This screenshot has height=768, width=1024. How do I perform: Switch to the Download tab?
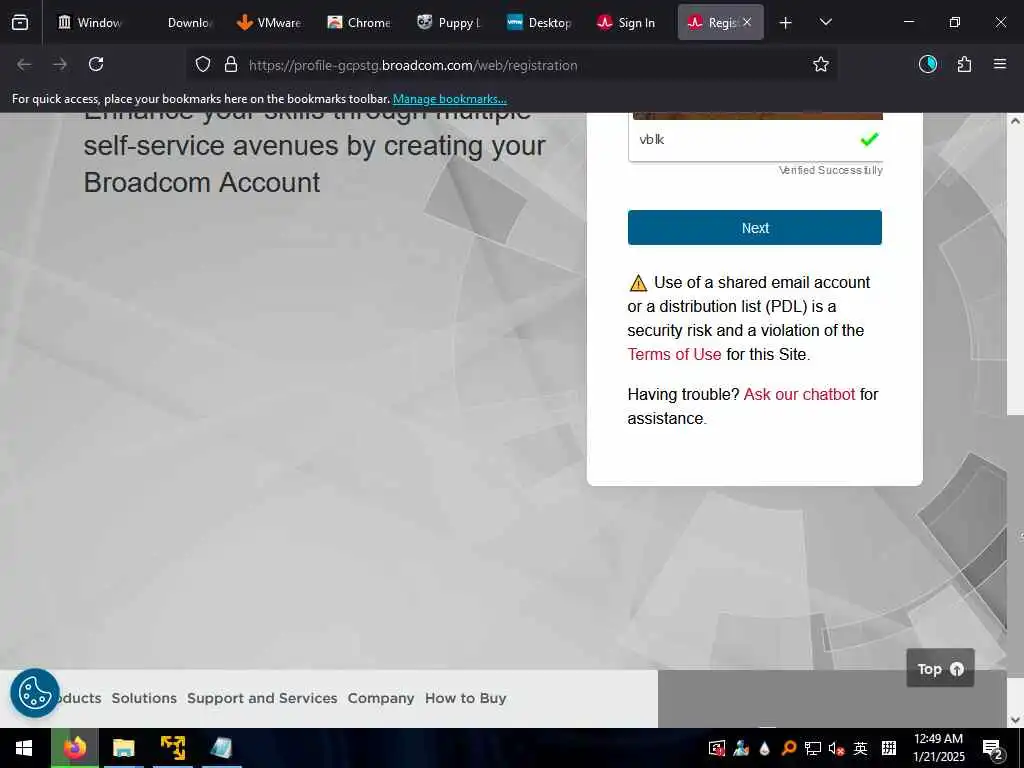coord(189,22)
